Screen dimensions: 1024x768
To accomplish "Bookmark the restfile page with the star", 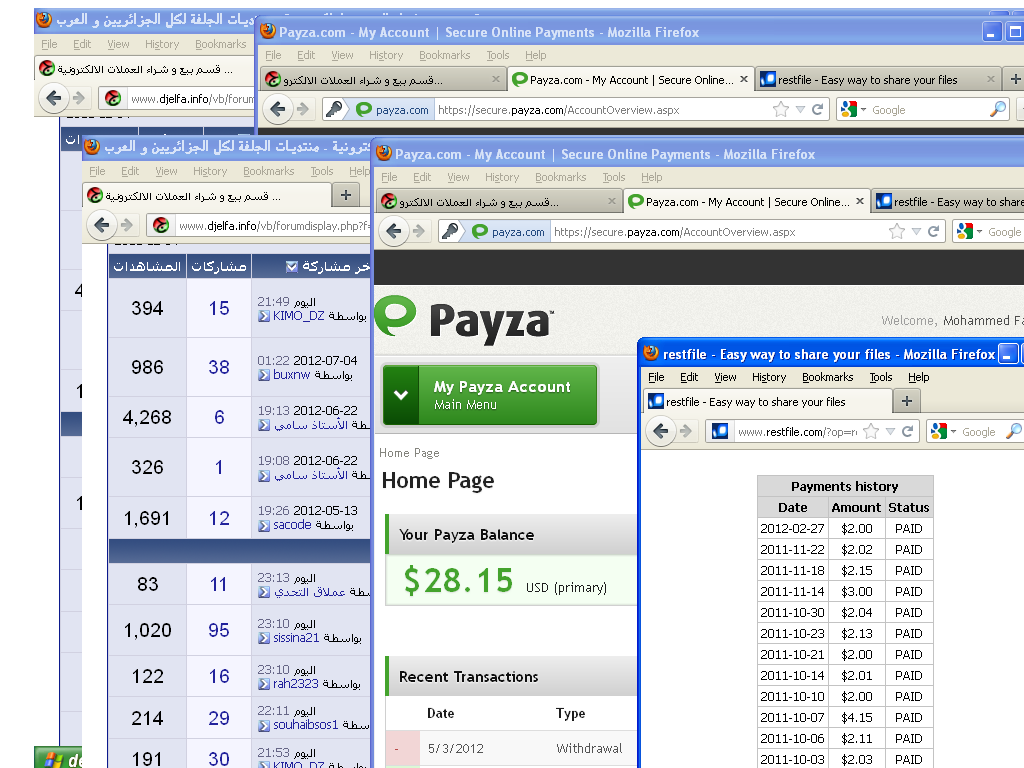I will [871, 431].
